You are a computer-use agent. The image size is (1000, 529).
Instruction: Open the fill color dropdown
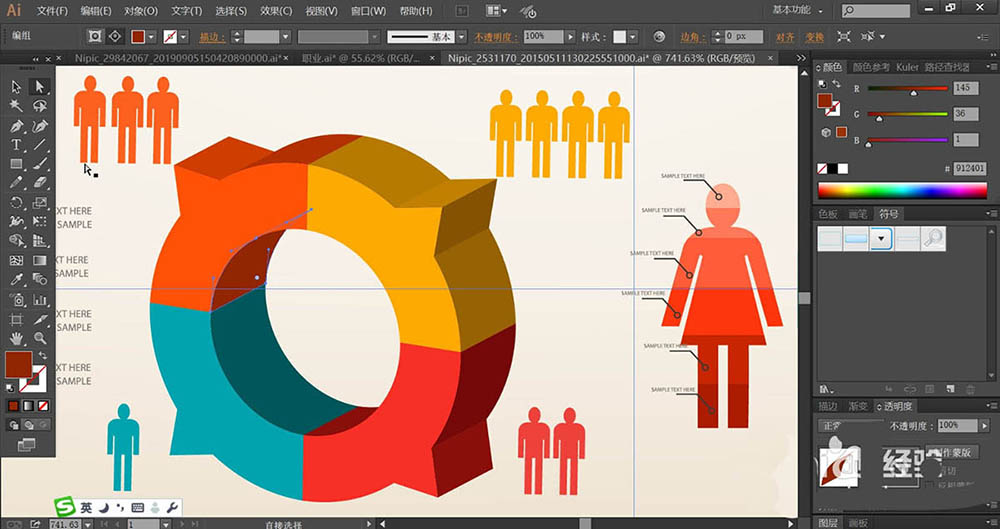(151, 36)
